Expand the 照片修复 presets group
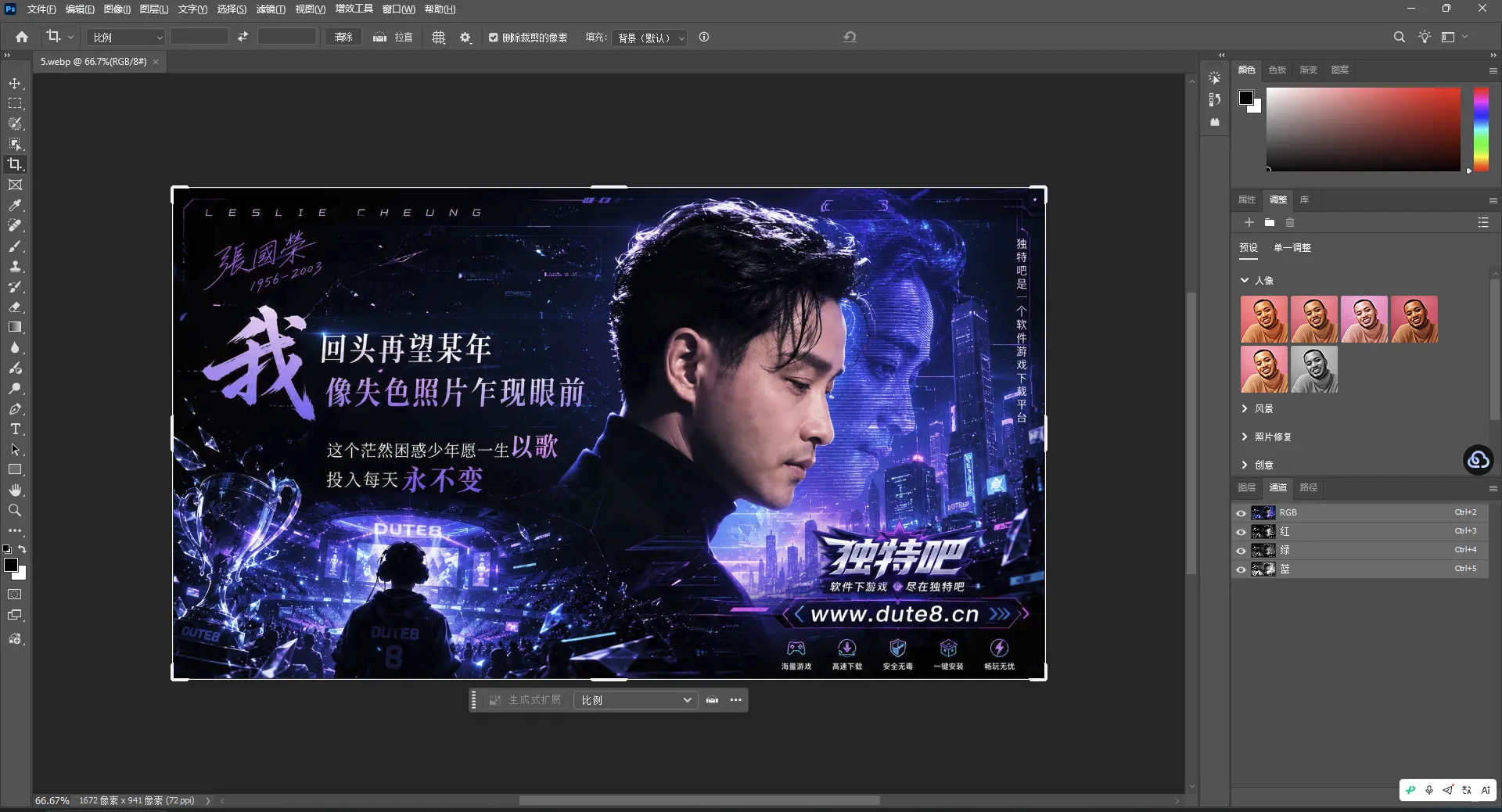Image resolution: width=1502 pixels, height=812 pixels. tap(1245, 437)
